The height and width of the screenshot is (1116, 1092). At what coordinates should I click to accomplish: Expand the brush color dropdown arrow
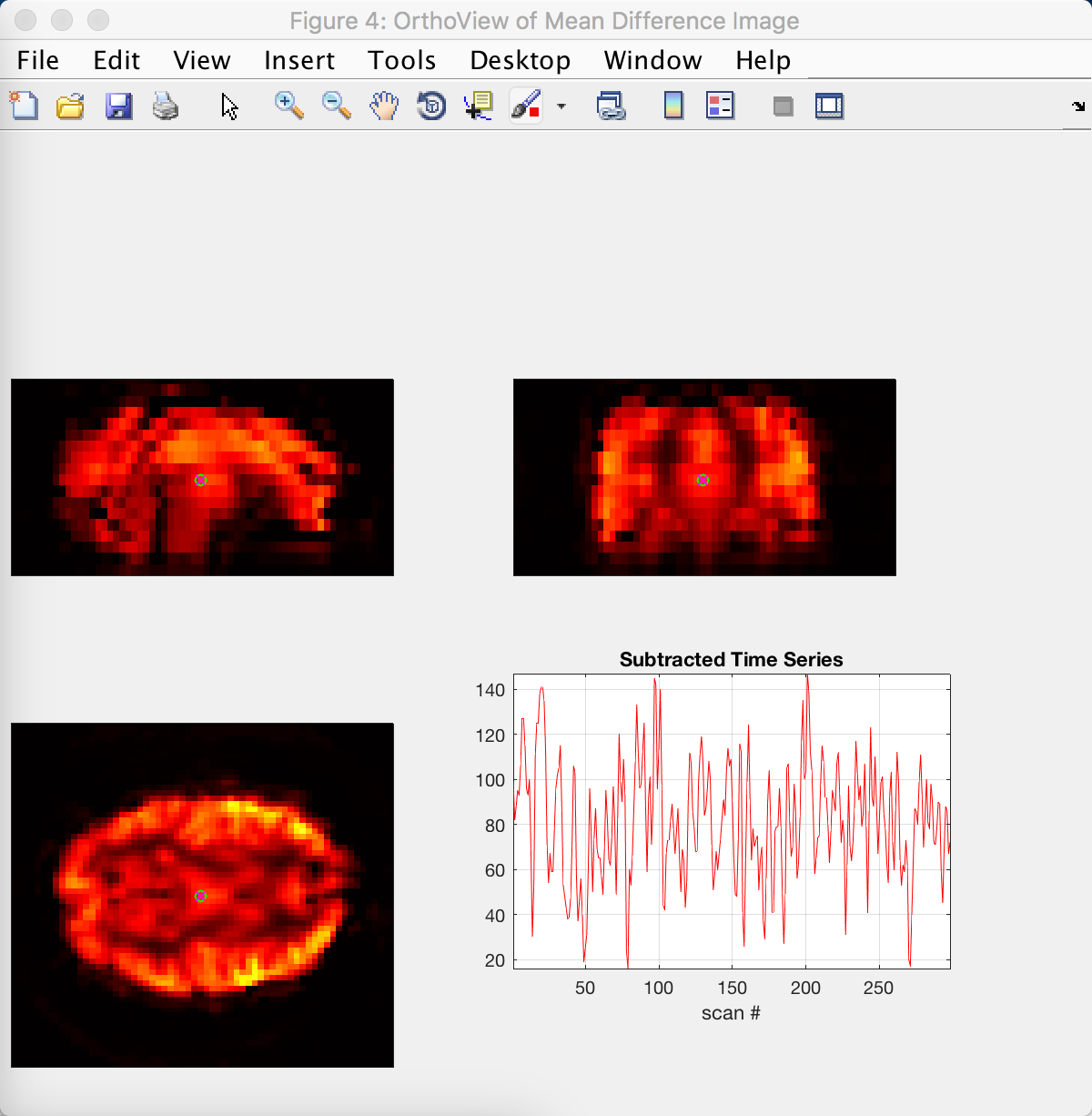tap(561, 107)
